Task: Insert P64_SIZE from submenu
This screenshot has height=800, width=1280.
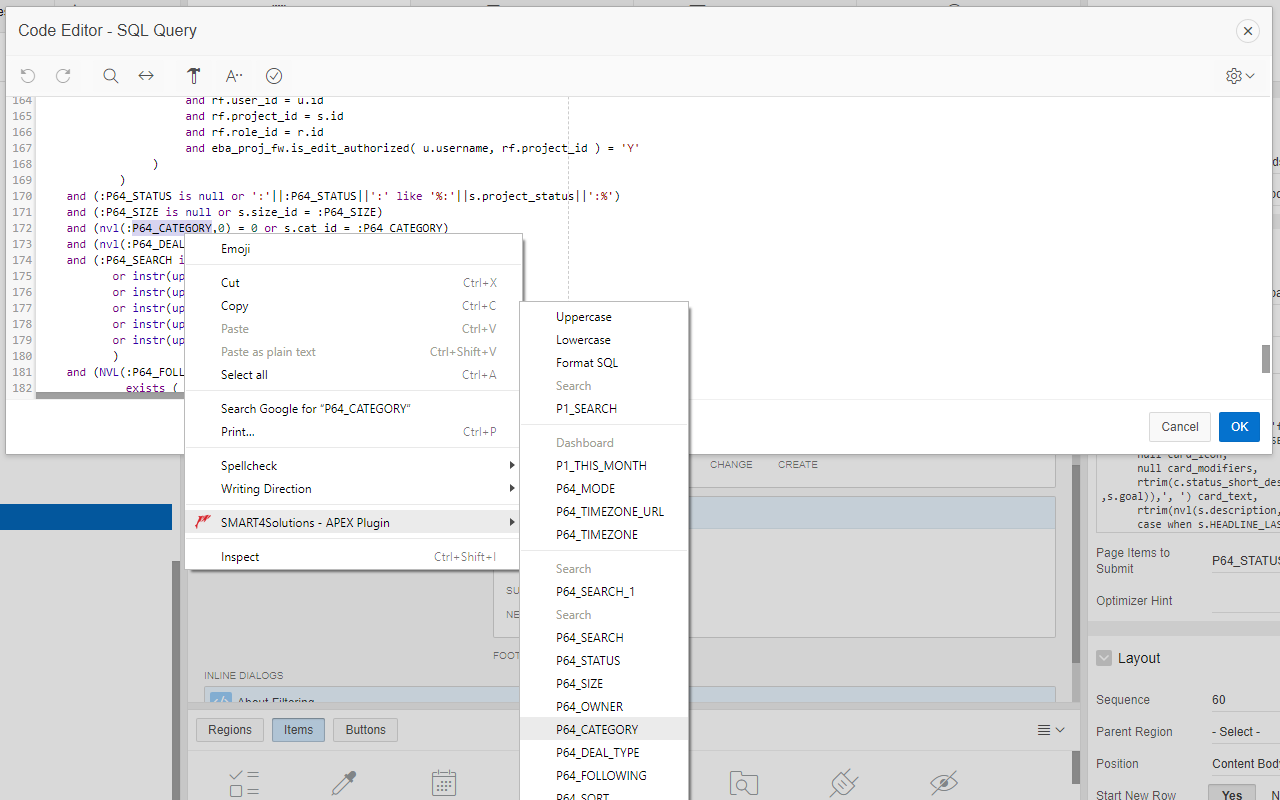Action: (x=604, y=684)
